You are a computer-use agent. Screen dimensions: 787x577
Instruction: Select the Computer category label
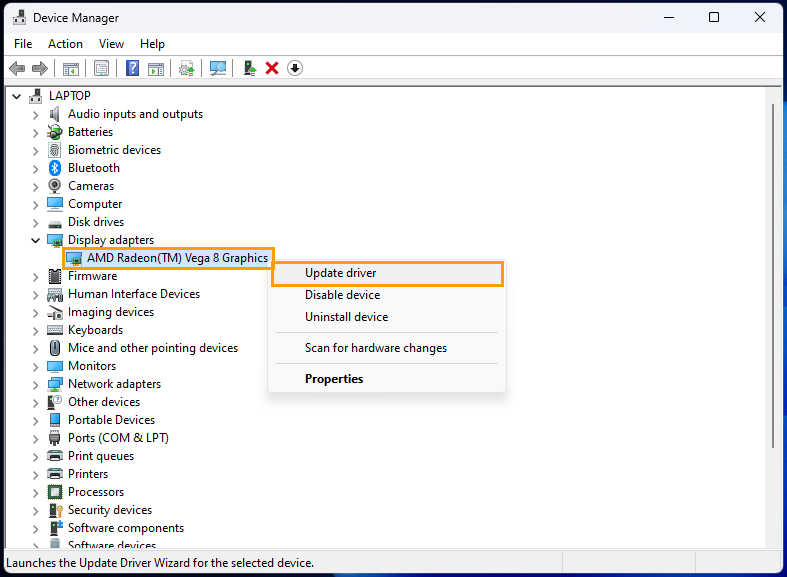pos(95,204)
